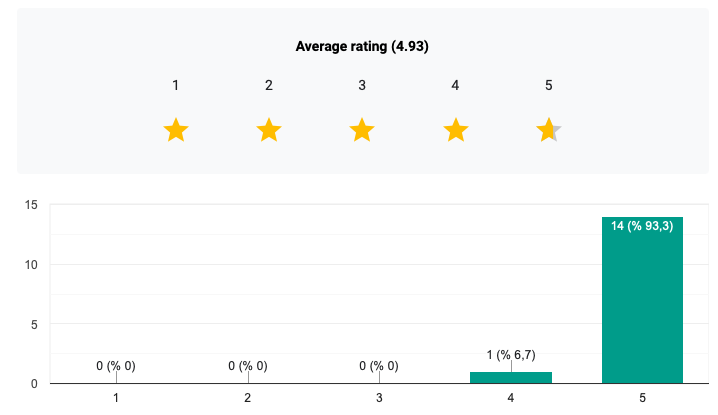The height and width of the screenshot is (415, 718).
Task: Select the fourth rating star
Action: coord(455,130)
